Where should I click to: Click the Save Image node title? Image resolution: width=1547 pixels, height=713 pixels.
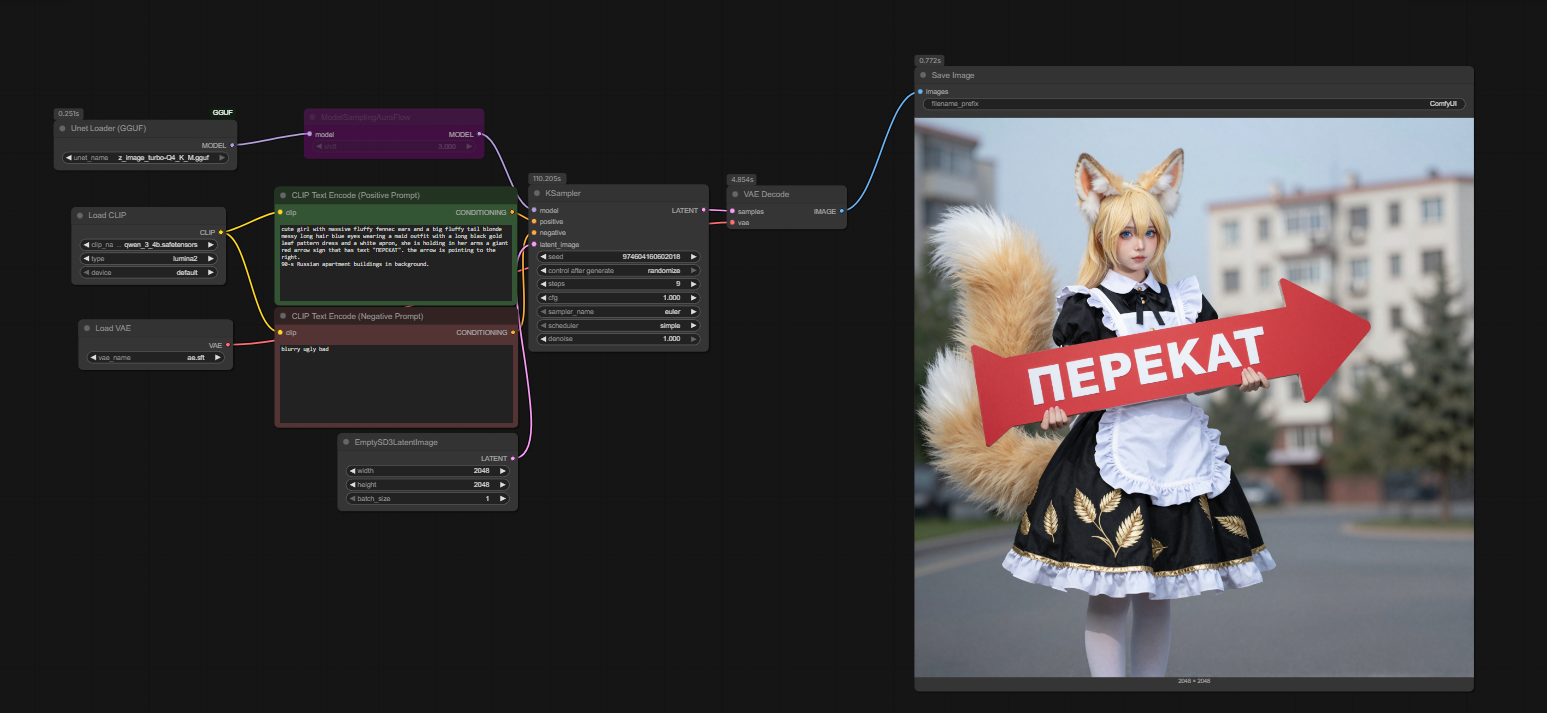point(953,75)
